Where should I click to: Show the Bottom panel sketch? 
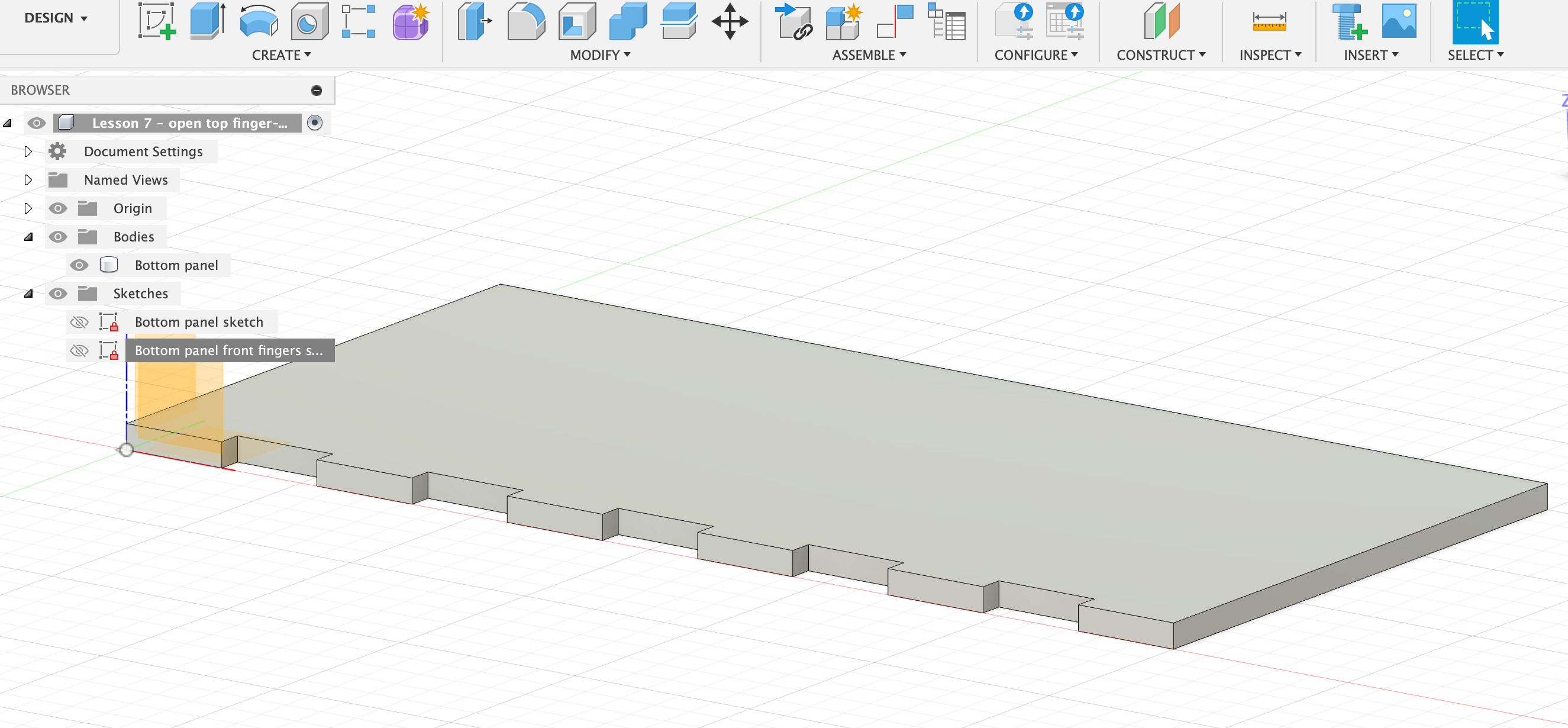point(79,322)
